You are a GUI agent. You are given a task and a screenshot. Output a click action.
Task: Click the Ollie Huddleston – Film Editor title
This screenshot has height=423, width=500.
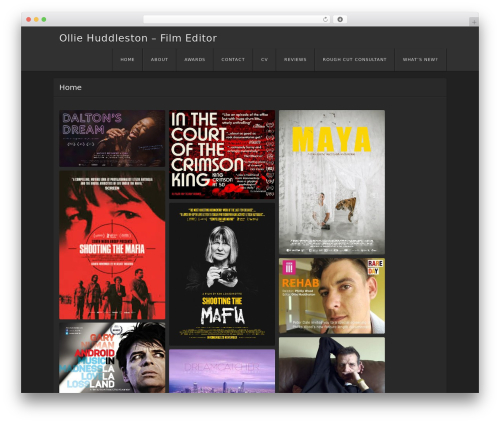pyautogui.click(x=138, y=38)
